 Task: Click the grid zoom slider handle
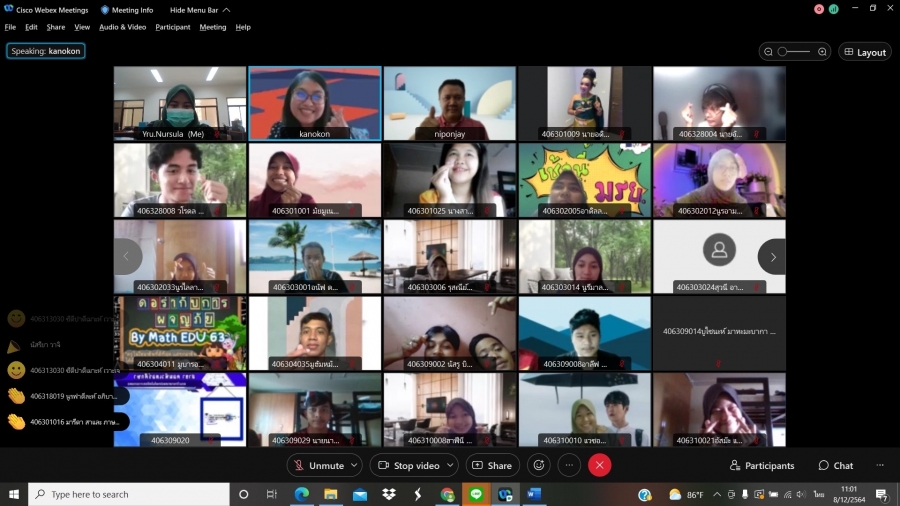click(x=784, y=52)
